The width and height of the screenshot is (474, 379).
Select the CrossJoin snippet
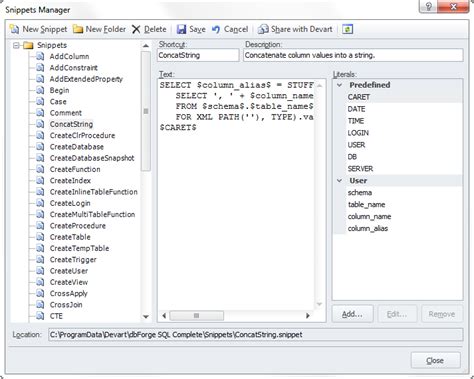click(66, 305)
